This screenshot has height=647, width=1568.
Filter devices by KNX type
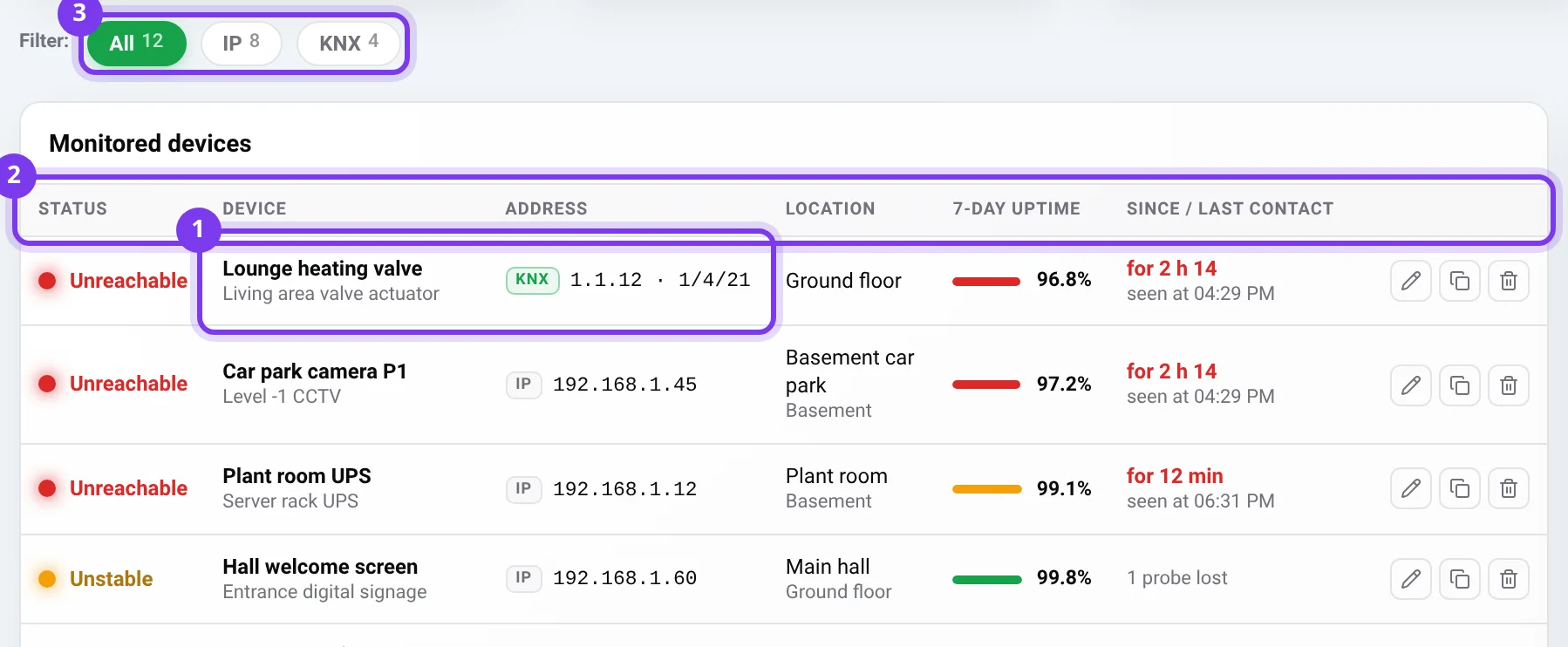tap(349, 43)
